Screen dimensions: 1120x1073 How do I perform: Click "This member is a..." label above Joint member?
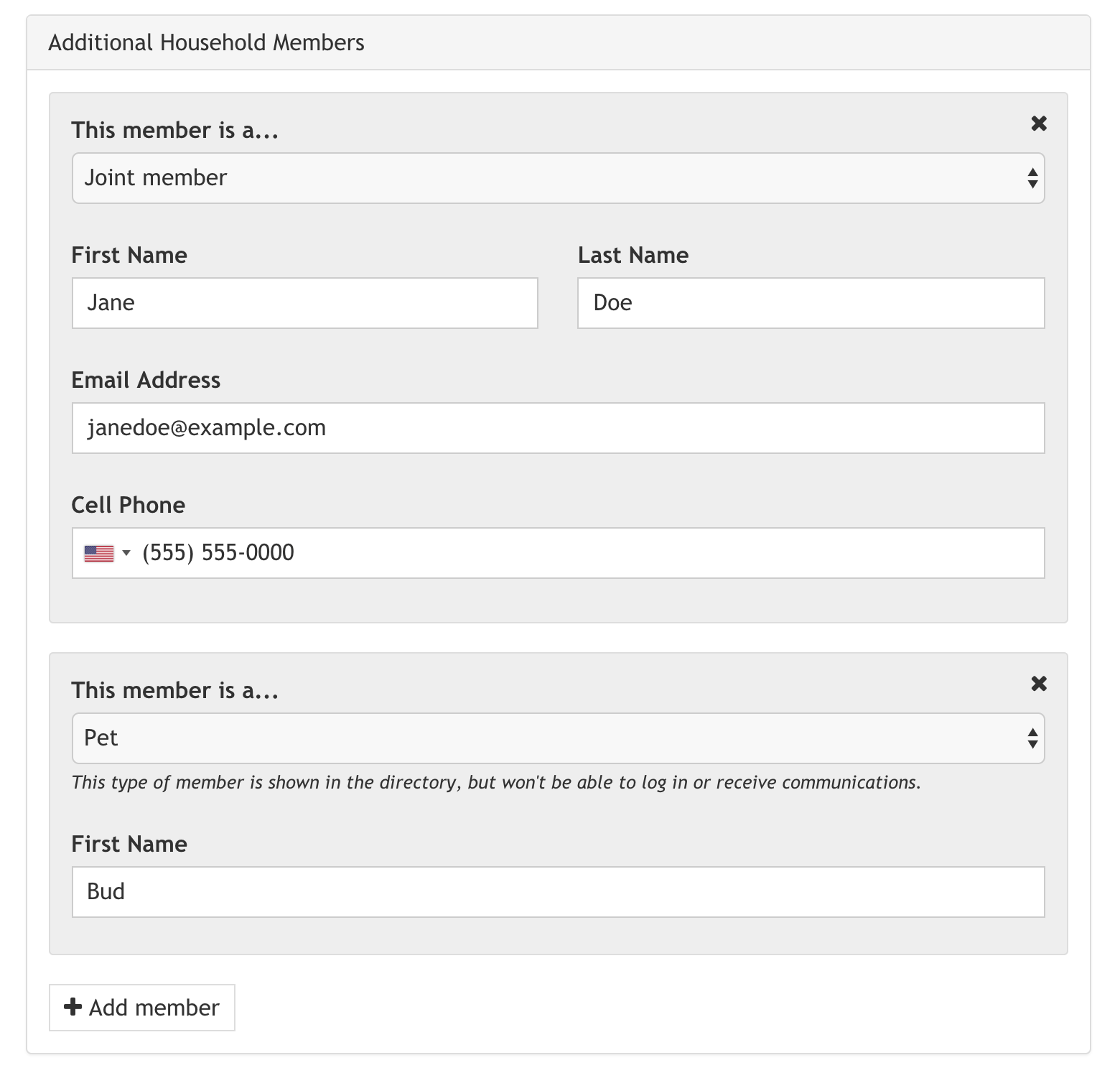[174, 130]
